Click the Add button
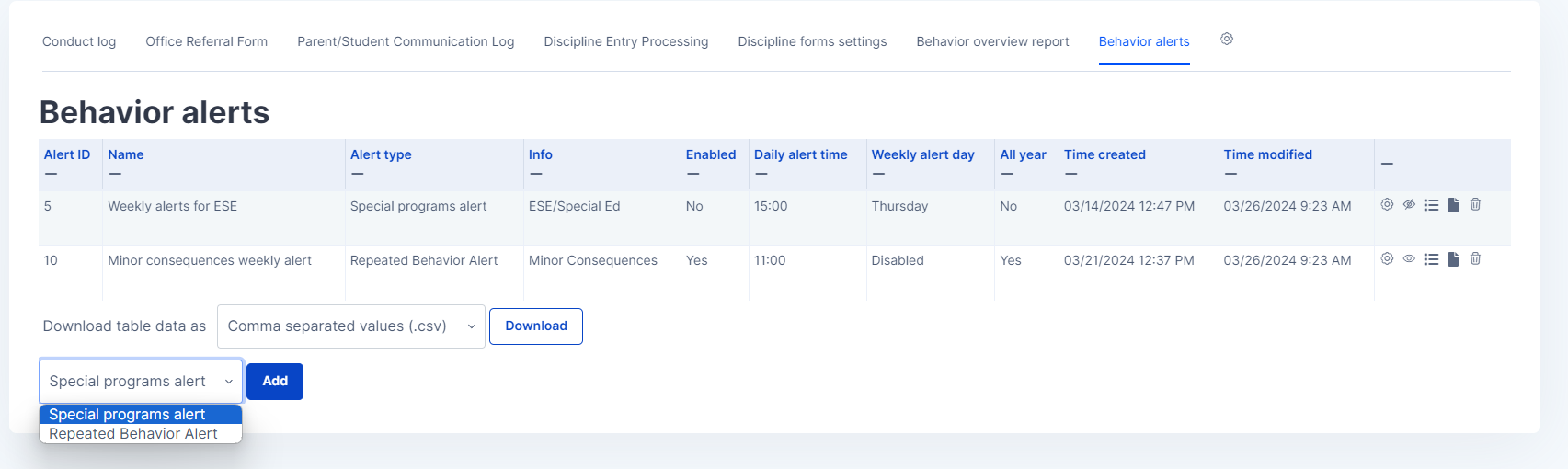This screenshot has height=469, width=1568. [275, 382]
